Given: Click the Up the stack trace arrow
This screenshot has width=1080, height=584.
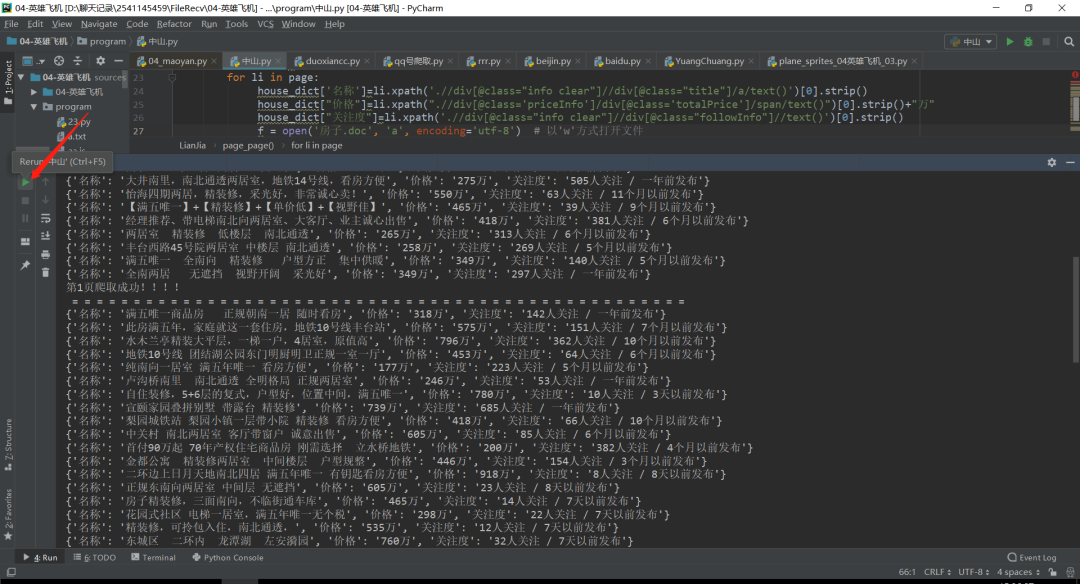Looking at the screenshot, I should [x=45, y=182].
